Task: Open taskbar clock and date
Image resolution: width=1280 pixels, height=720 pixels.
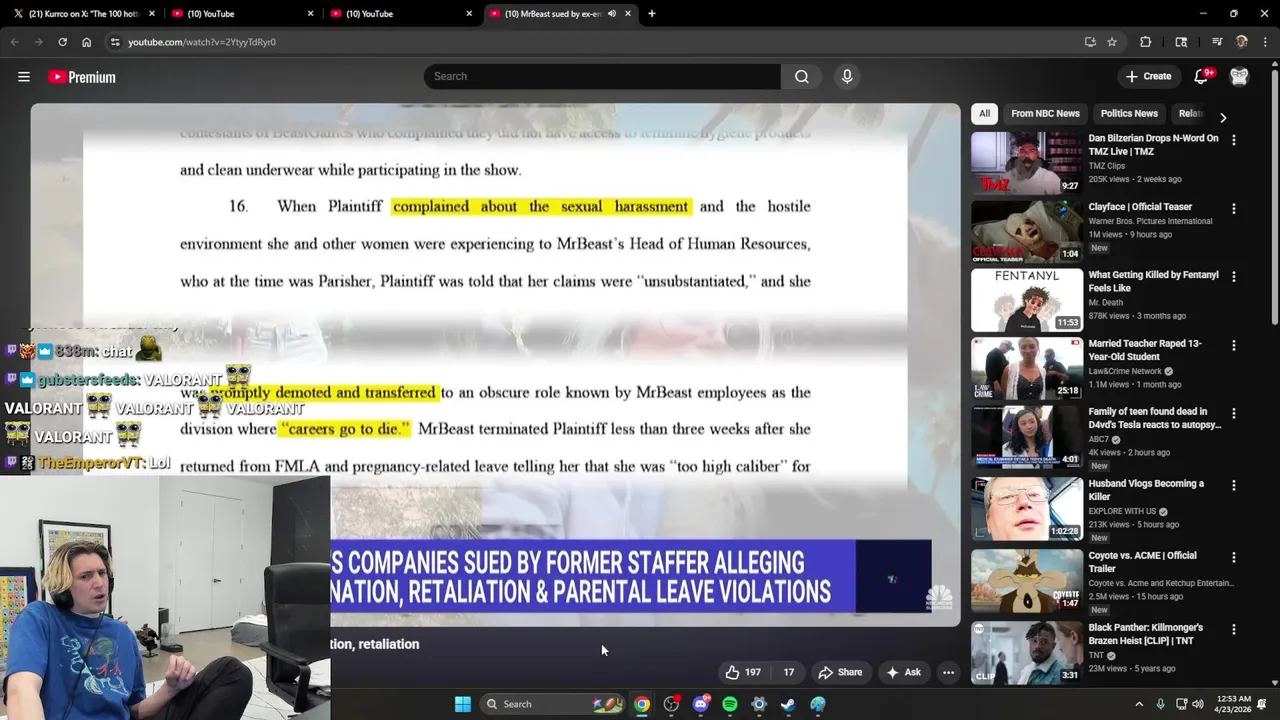Action: click(x=1234, y=704)
